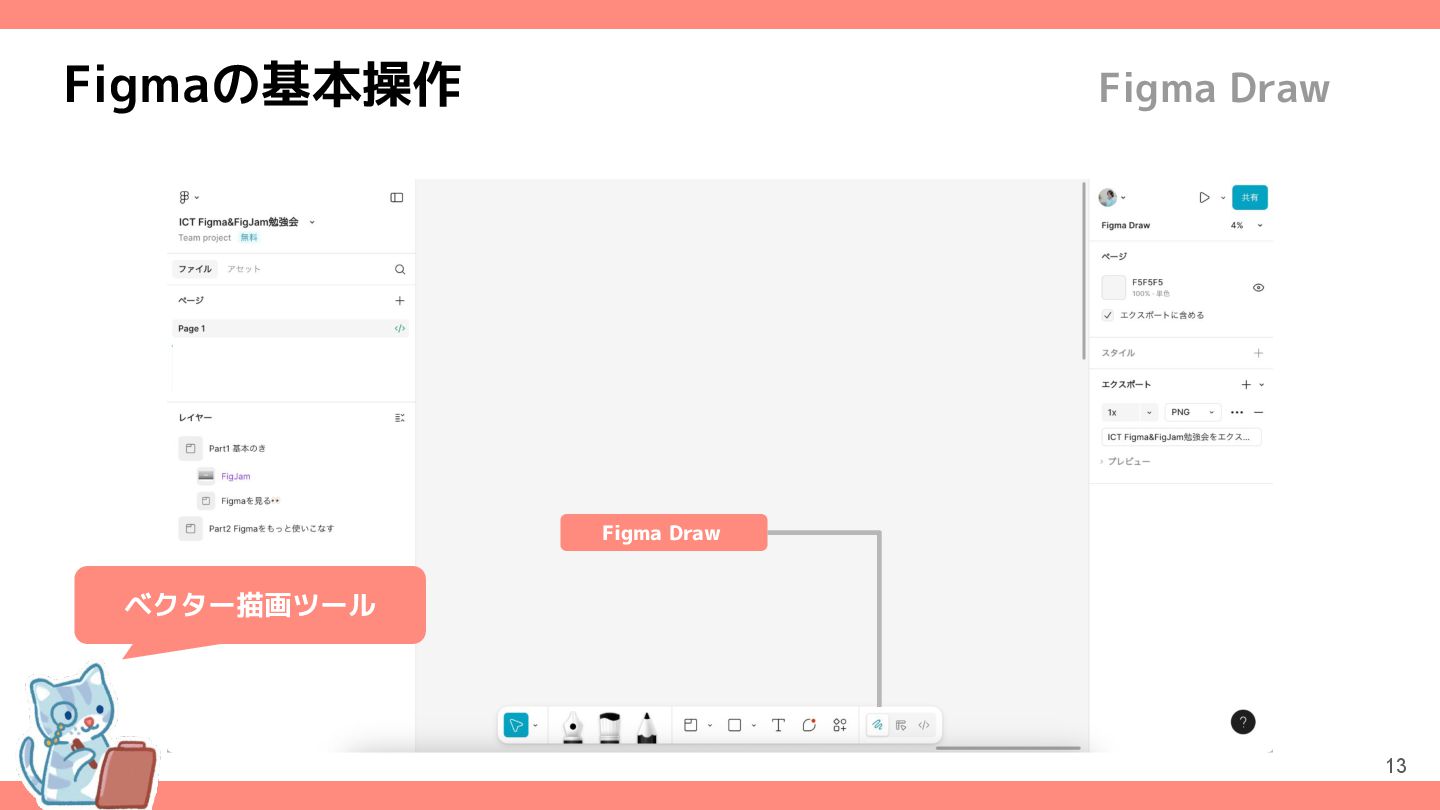
Task: Select the Rectangle shape tool
Action: (734, 725)
